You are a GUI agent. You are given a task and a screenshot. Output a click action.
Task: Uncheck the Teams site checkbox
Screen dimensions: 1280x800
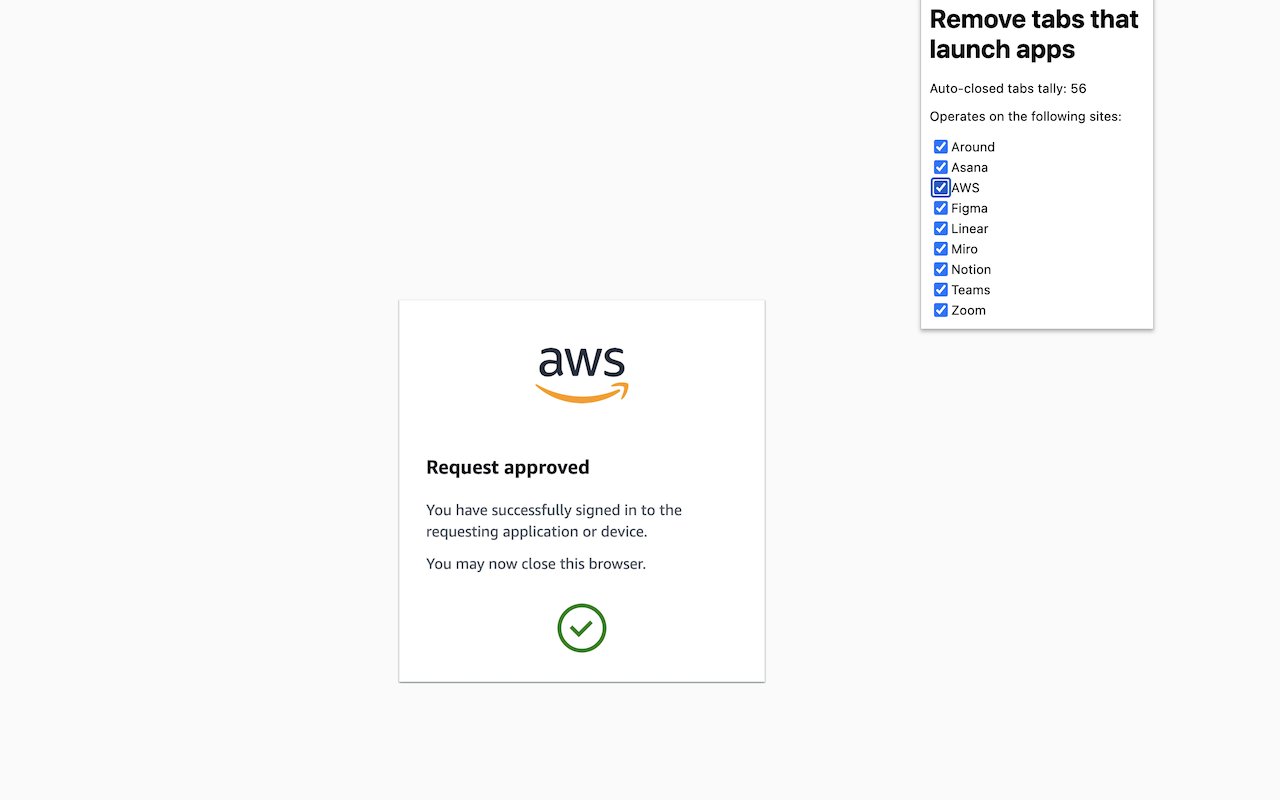click(941, 290)
